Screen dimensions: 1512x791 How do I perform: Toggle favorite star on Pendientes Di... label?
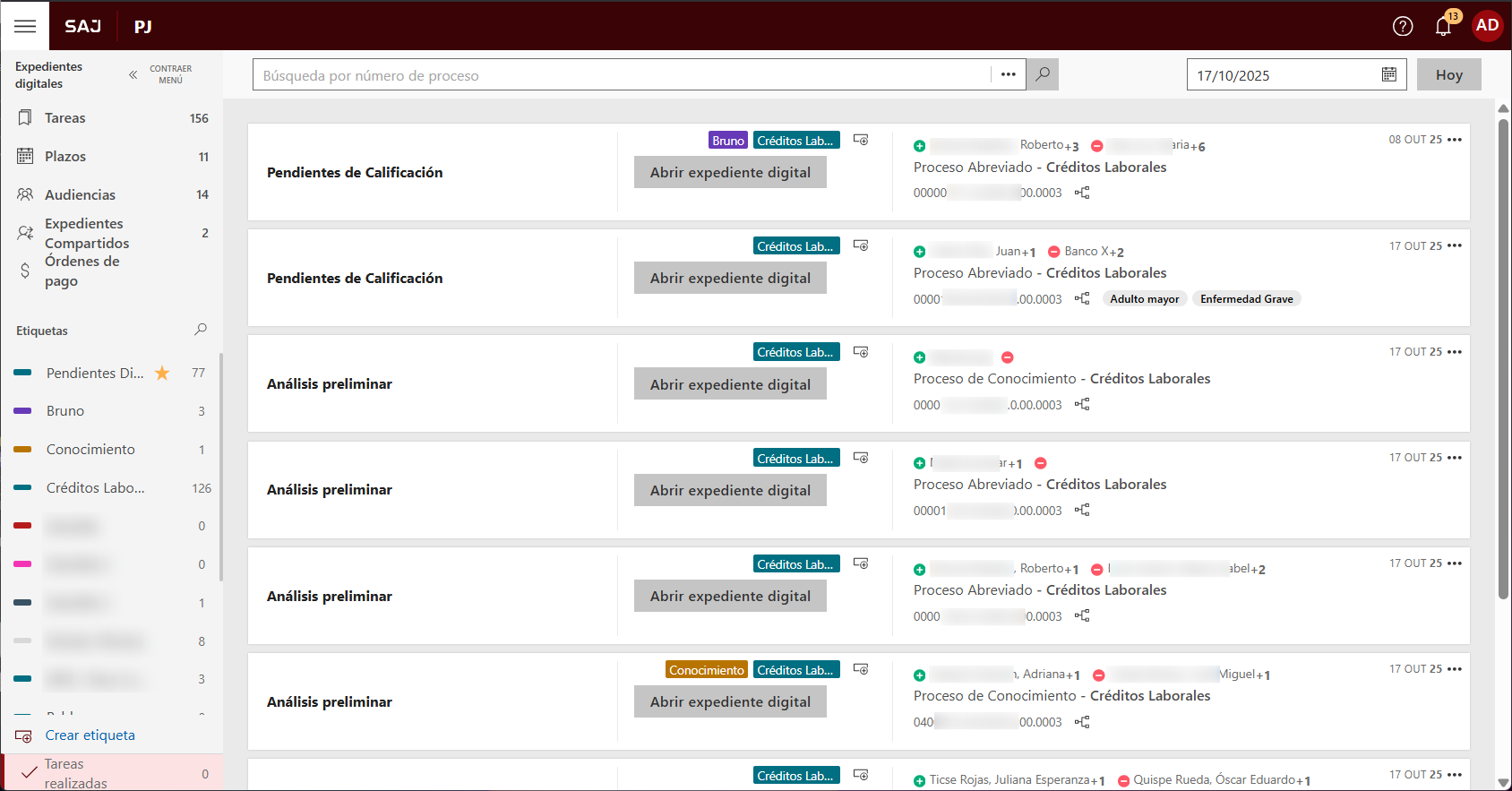[162, 373]
